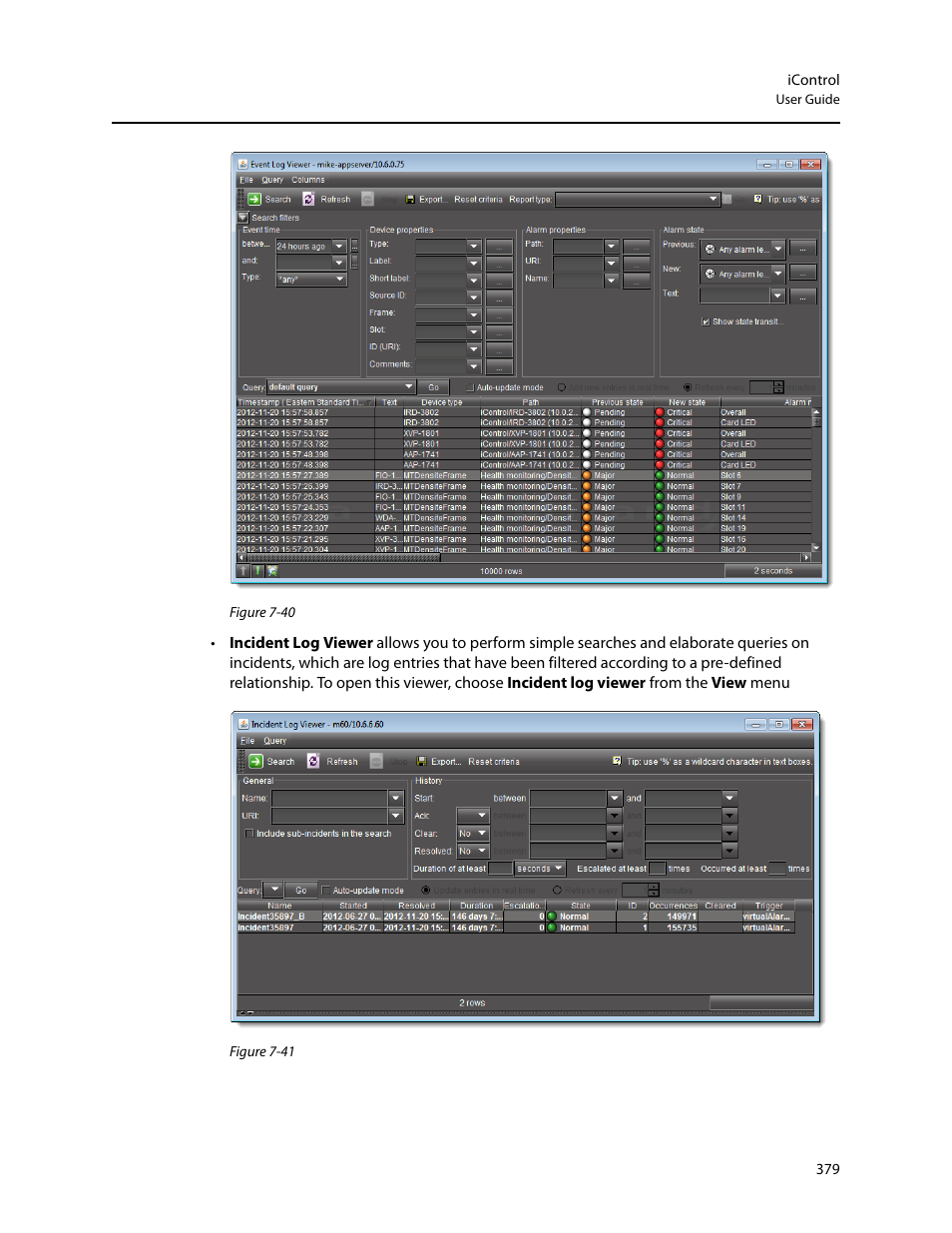Open Query menu in Event Log Viewer

(272, 181)
